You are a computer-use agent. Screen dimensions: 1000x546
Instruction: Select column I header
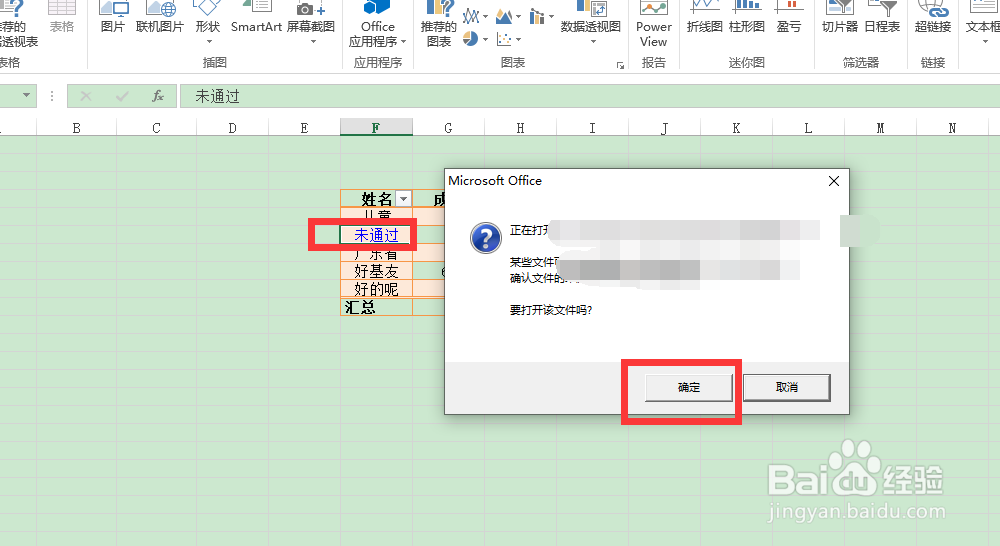[592, 128]
